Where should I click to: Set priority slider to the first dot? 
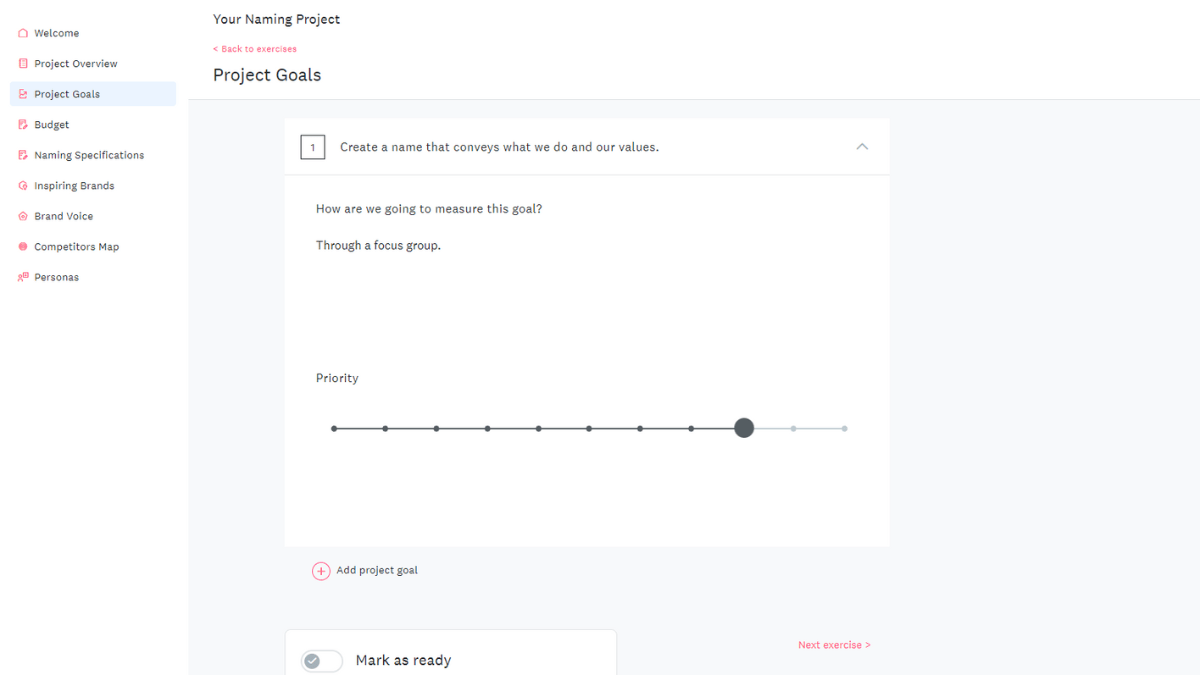click(x=334, y=429)
